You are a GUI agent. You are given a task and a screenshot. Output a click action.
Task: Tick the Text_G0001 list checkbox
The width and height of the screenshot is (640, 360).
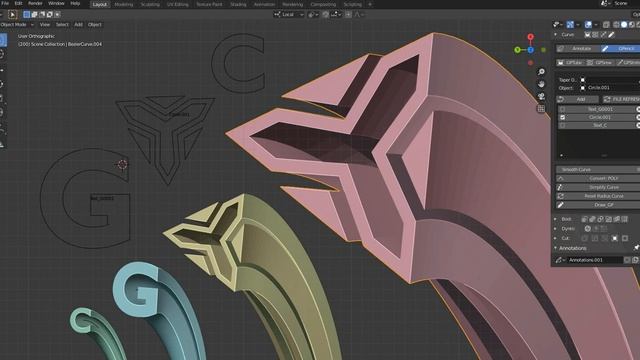point(563,109)
